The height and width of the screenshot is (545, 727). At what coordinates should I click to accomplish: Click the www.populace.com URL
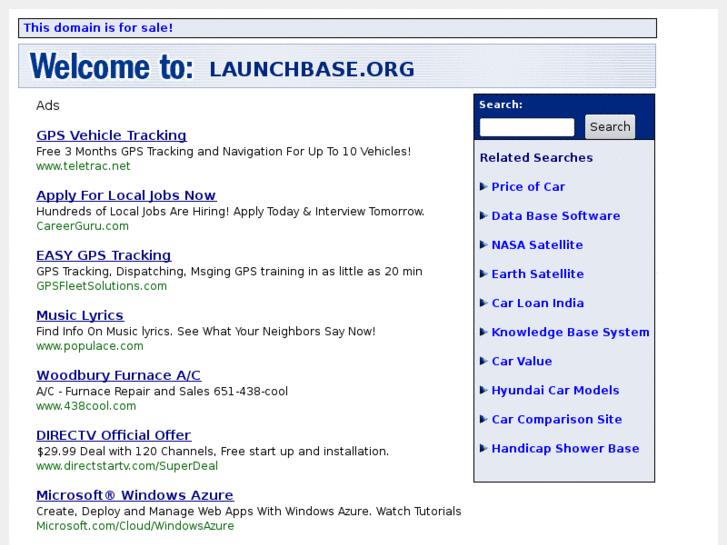pos(89,346)
